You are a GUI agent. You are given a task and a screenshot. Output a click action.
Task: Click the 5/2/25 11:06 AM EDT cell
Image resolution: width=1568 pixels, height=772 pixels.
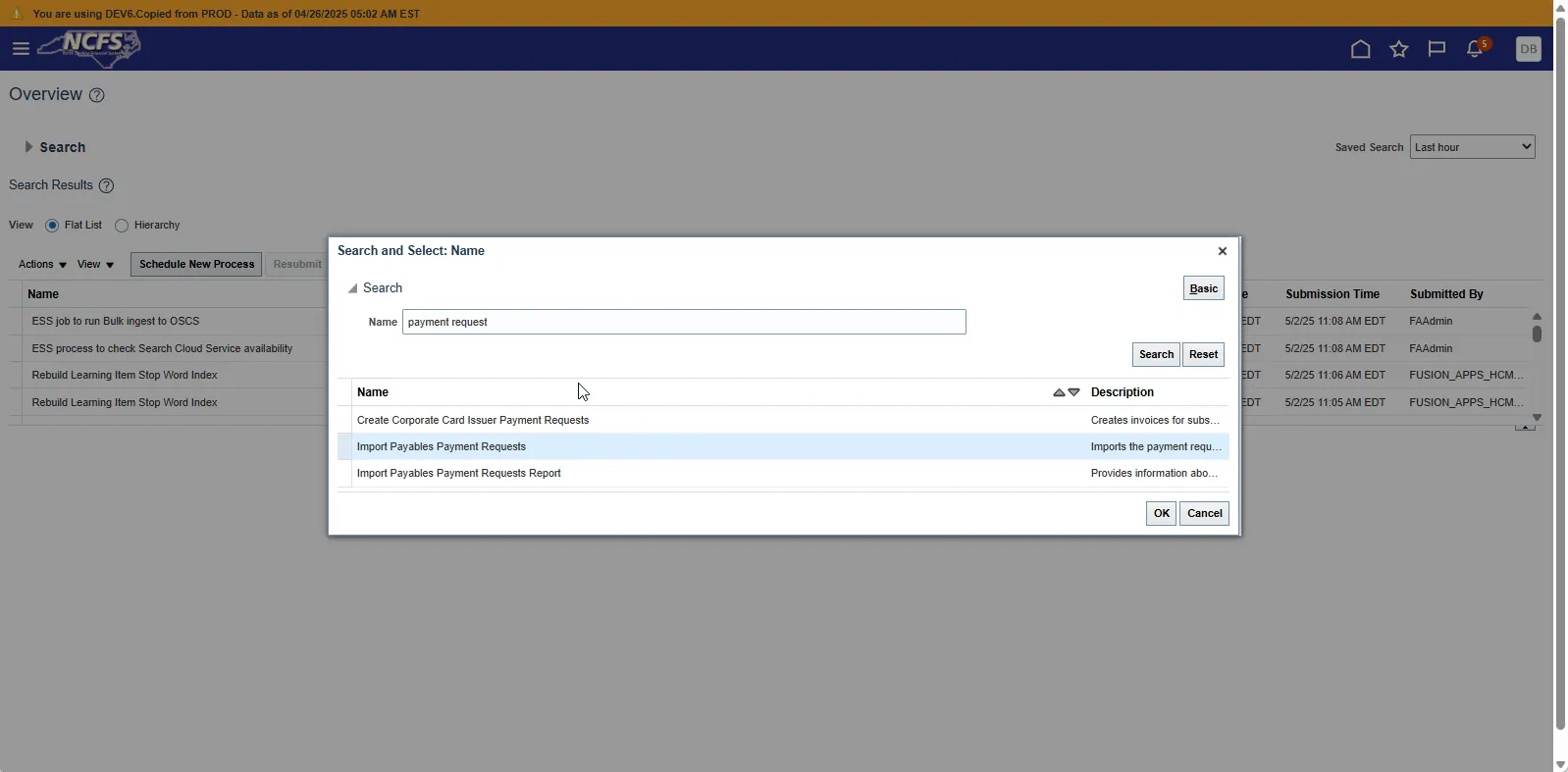1334,375
